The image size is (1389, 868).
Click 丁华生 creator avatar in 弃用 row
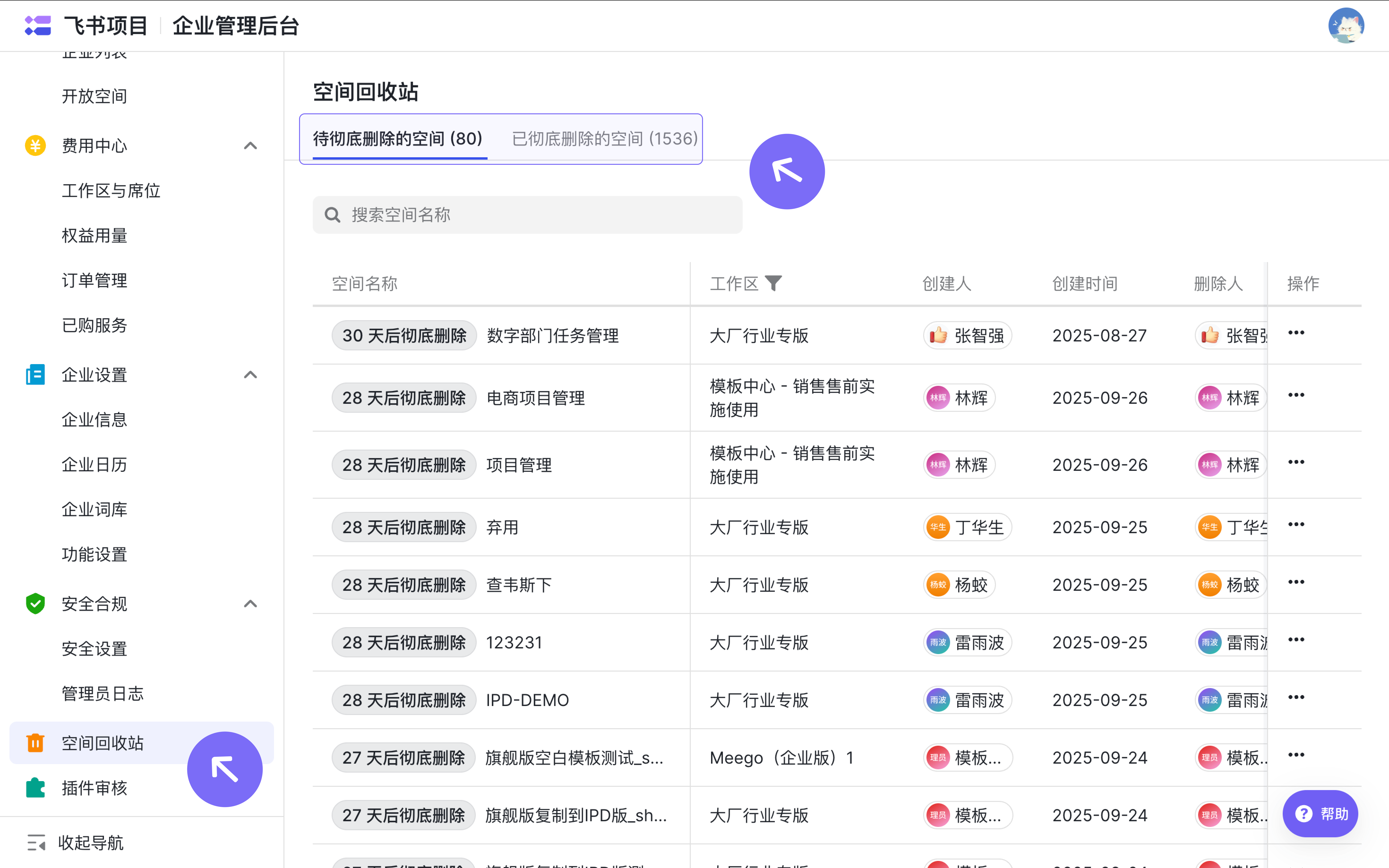tap(938, 527)
